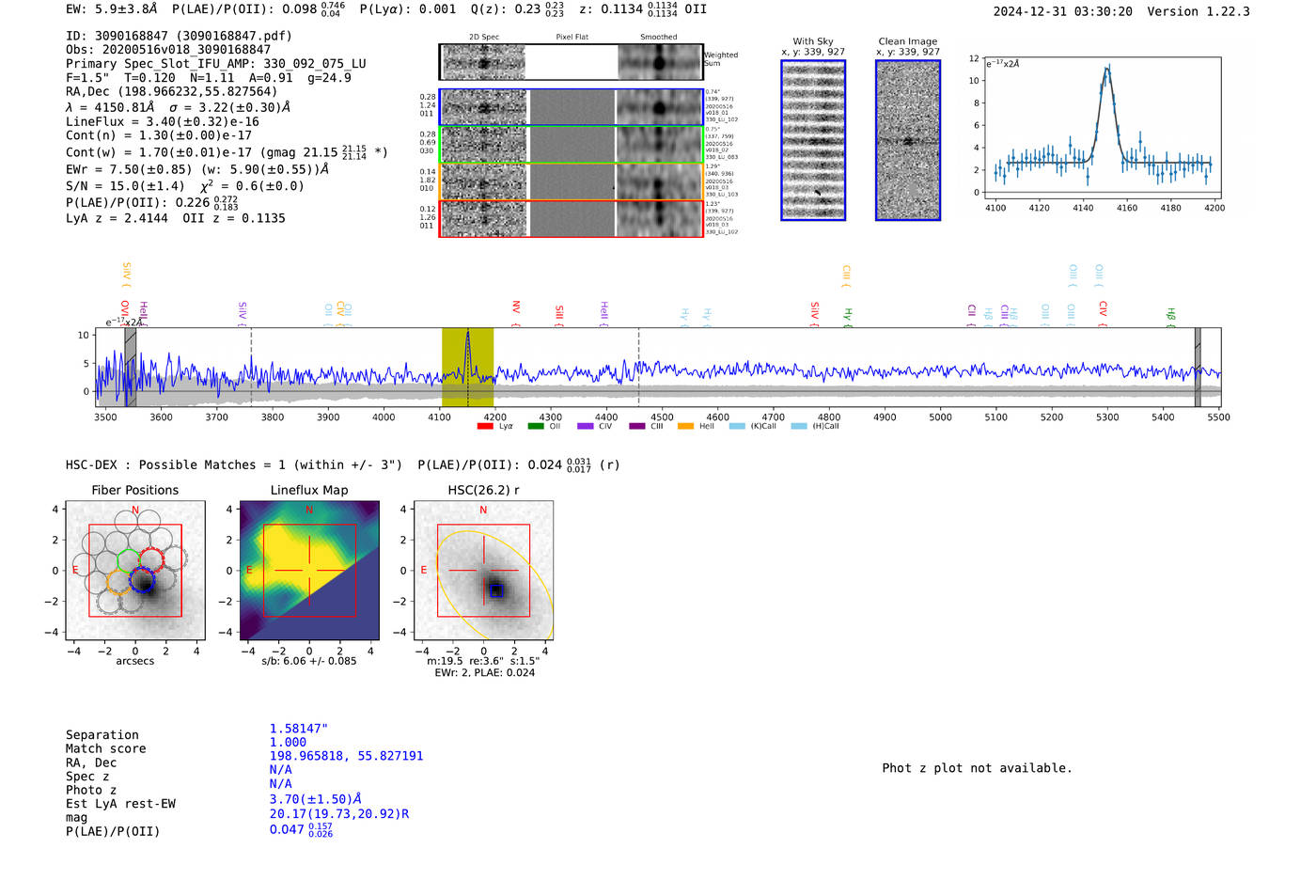Click the ID: 3090168847 text line
Viewport: 1316px width, 896px height.
179,36
